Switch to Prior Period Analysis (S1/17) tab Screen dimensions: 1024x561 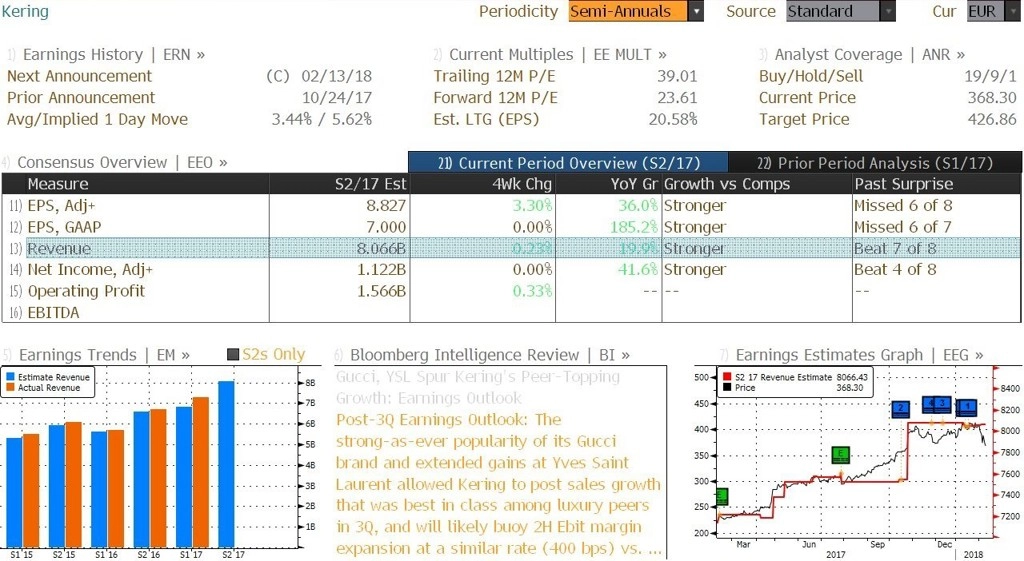click(875, 163)
